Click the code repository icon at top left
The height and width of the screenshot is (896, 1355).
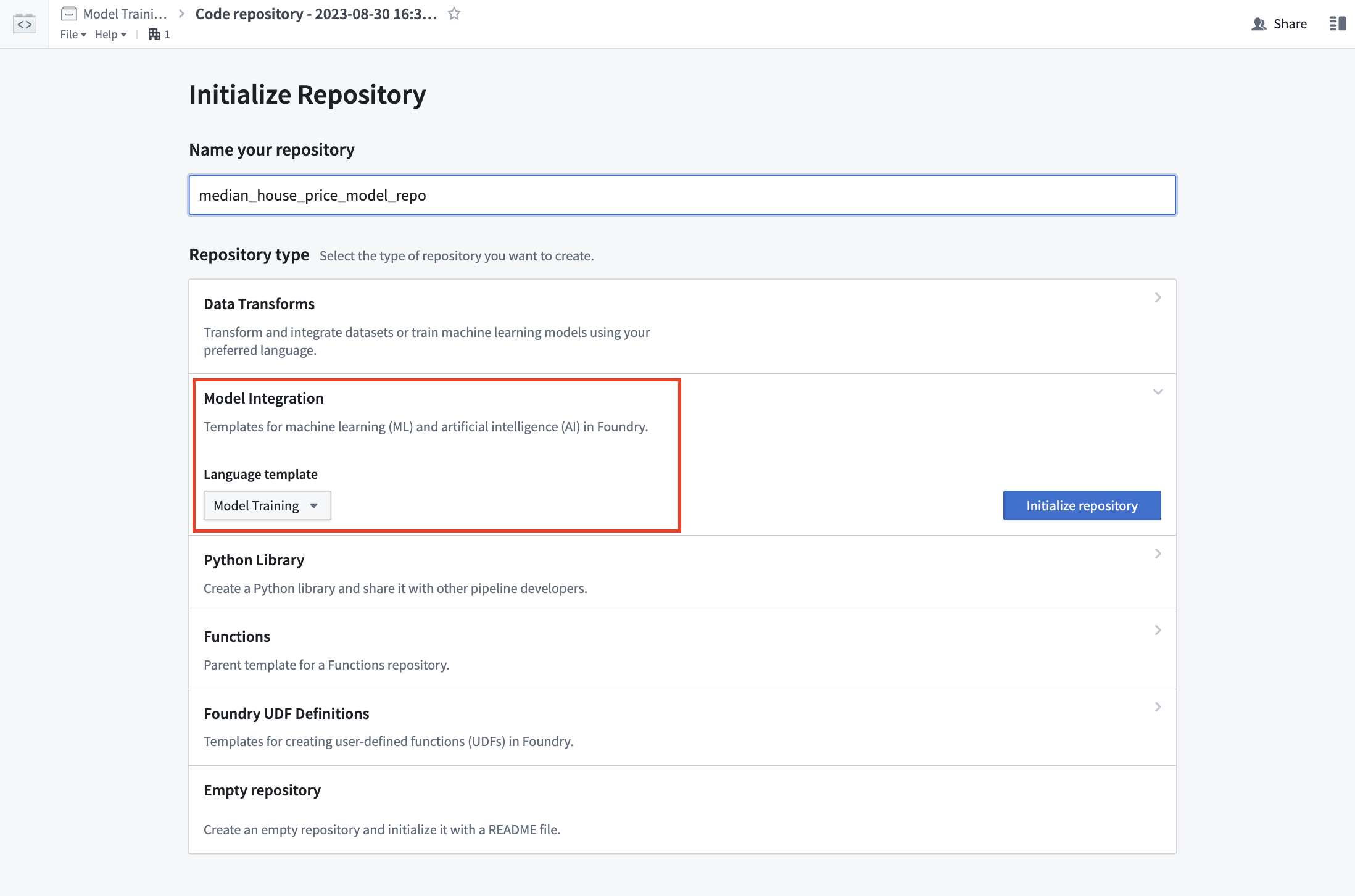click(25, 23)
